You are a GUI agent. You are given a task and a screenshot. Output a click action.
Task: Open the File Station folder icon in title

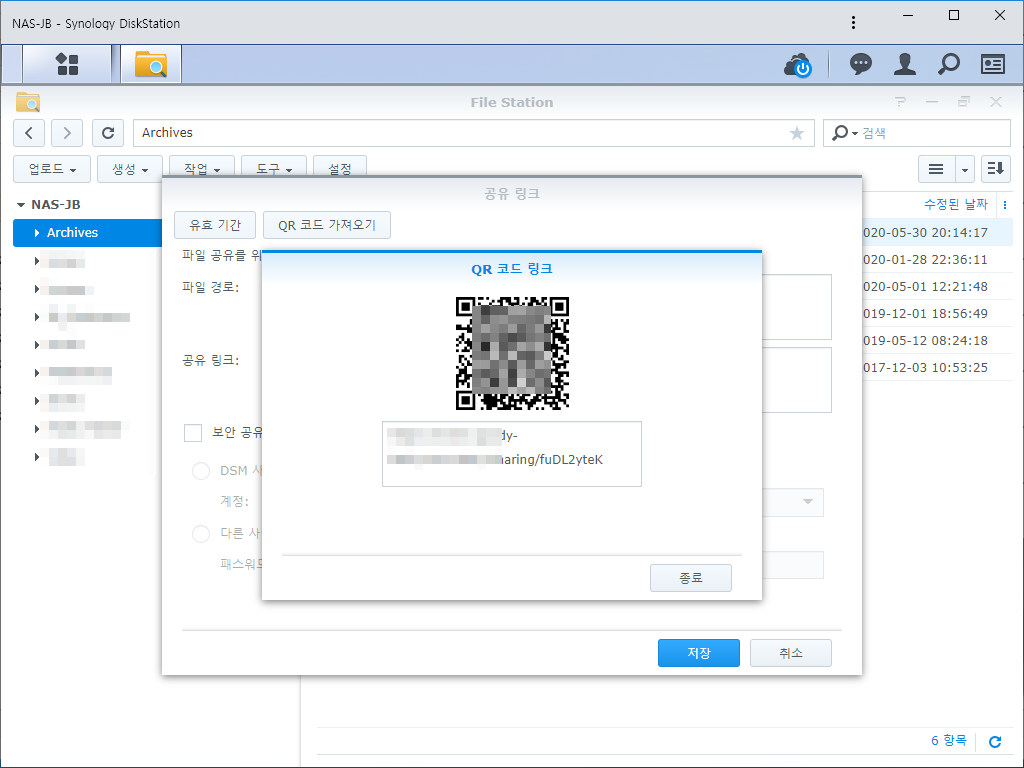(28, 102)
